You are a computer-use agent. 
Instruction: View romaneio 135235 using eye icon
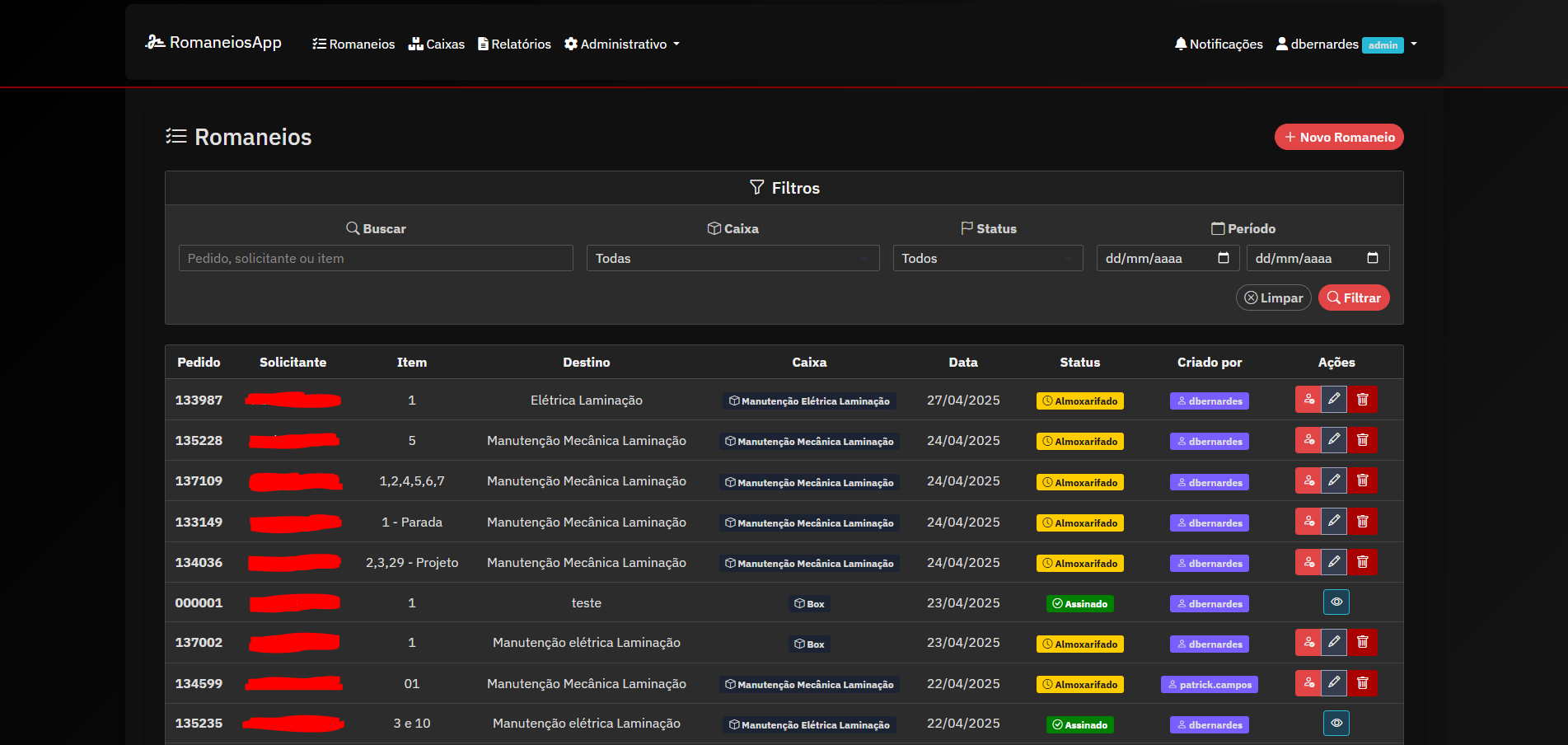[1336, 724]
